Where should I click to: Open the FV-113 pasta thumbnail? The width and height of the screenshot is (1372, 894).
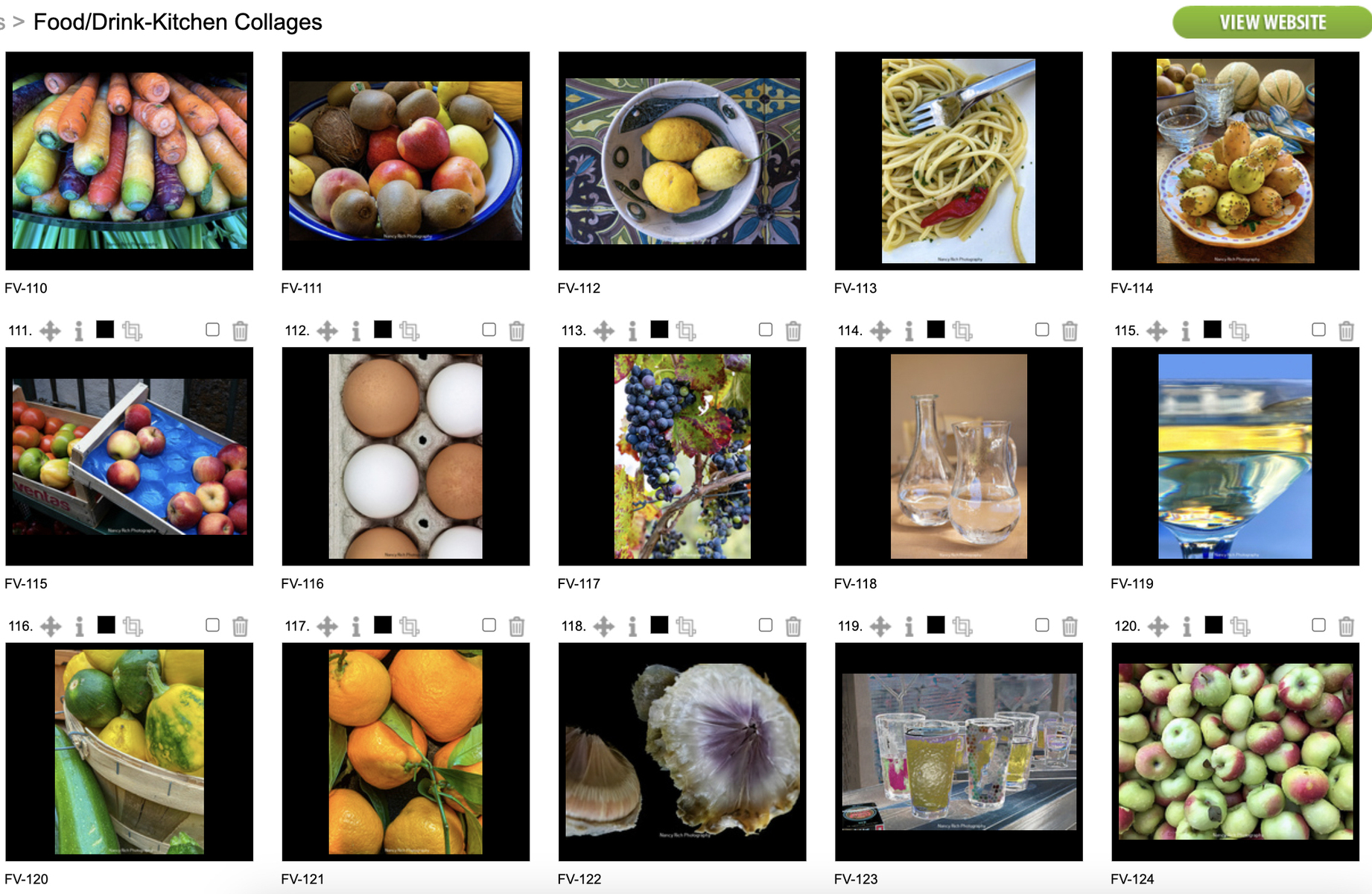point(959,161)
